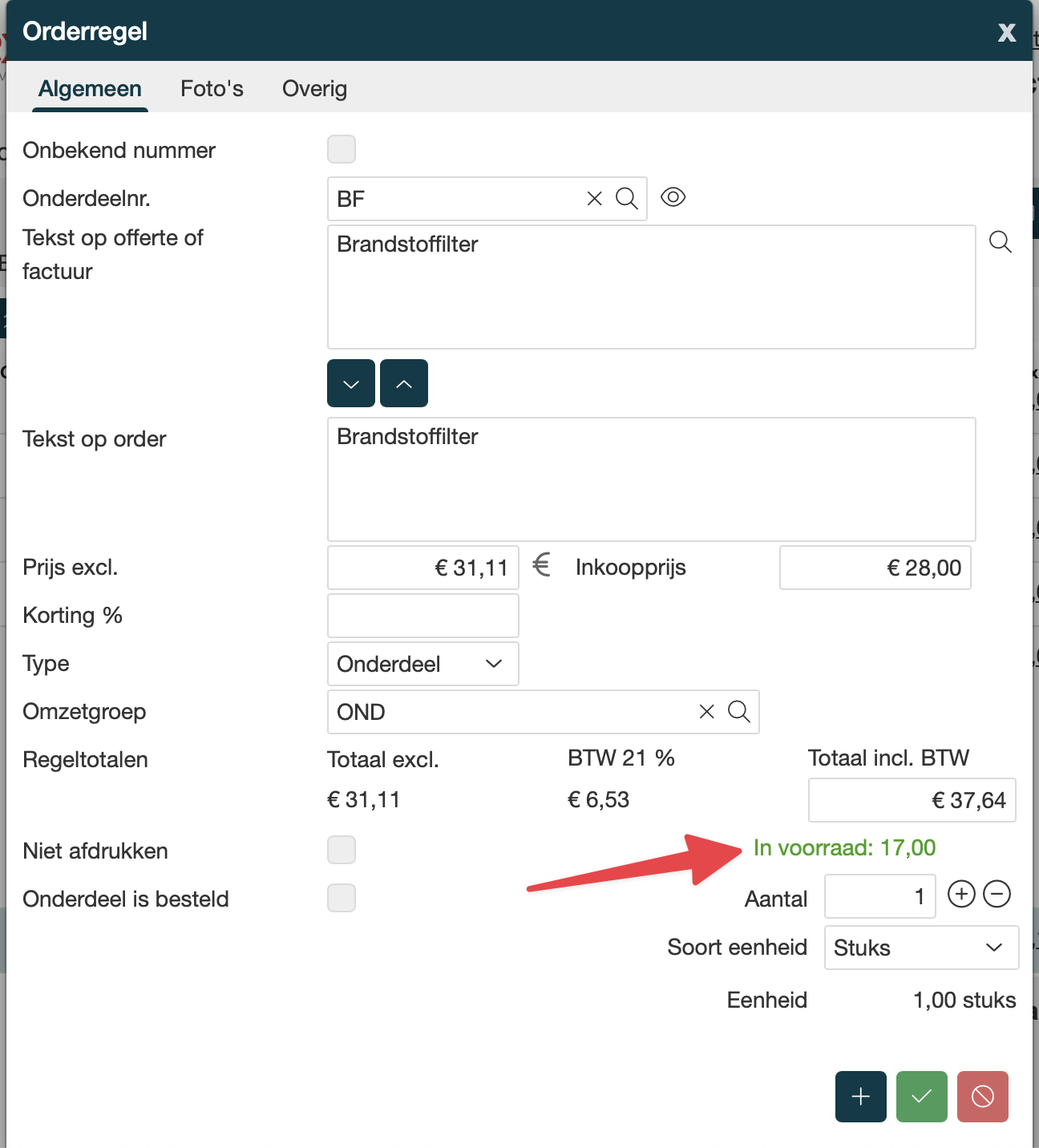Switch to the Foto's tab

212,88
